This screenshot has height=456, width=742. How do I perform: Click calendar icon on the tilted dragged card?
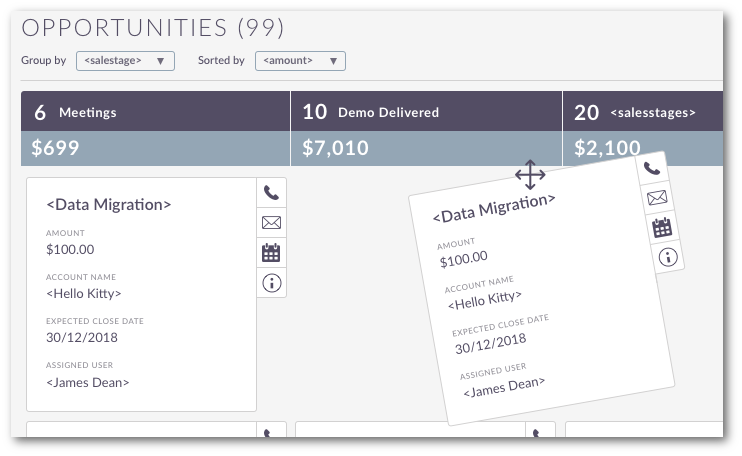point(662,228)
